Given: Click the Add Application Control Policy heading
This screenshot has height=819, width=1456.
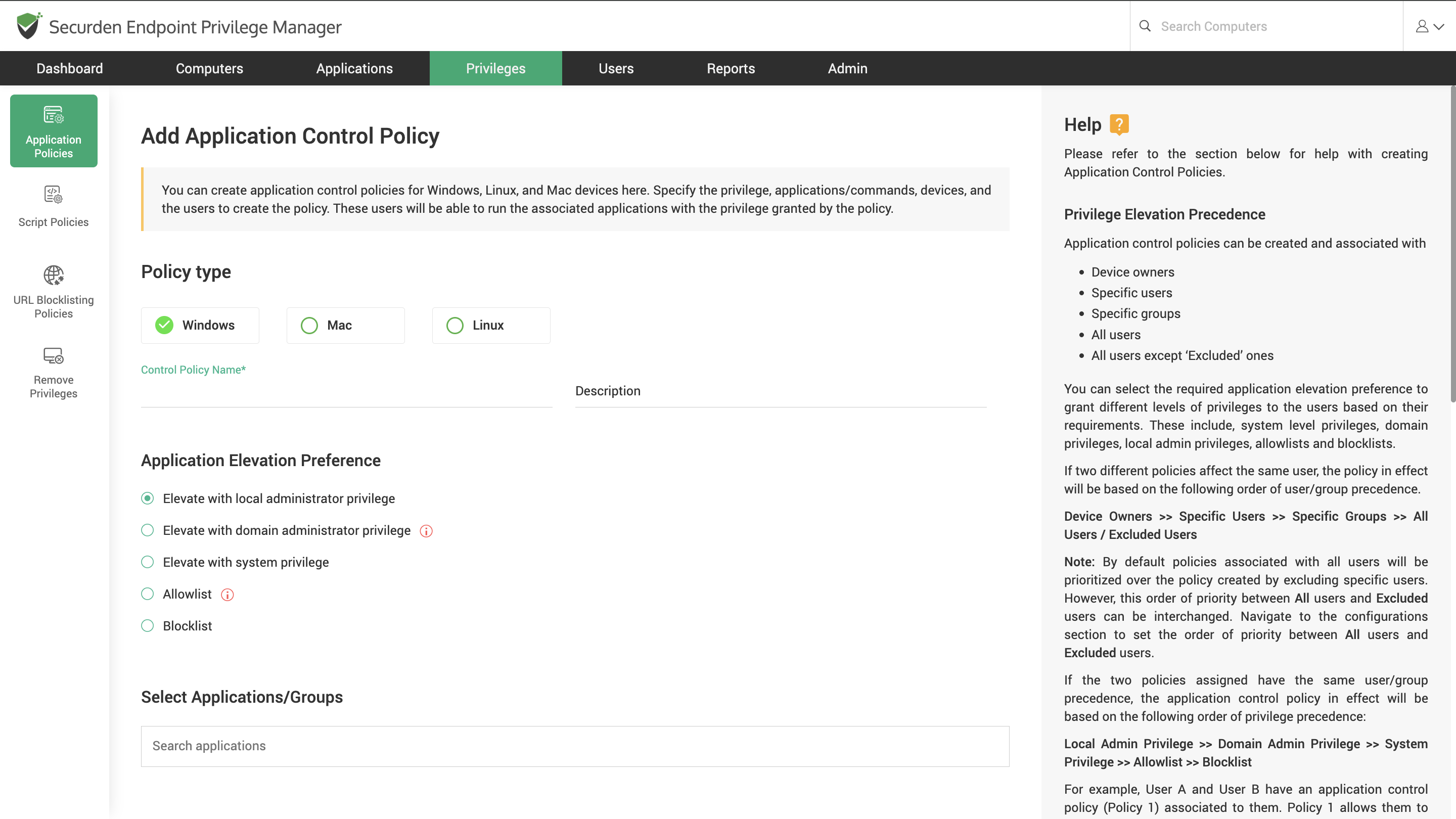Looking at the screenshot, I should pos(290,136).
